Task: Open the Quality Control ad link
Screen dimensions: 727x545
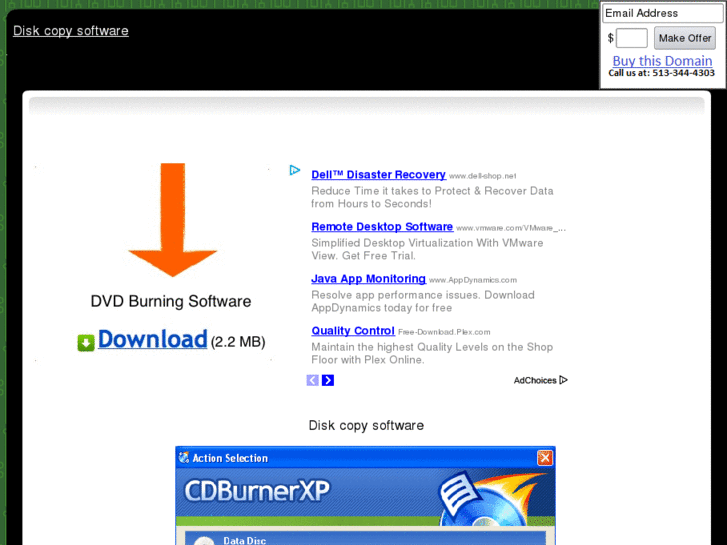Action: (353, 331)
